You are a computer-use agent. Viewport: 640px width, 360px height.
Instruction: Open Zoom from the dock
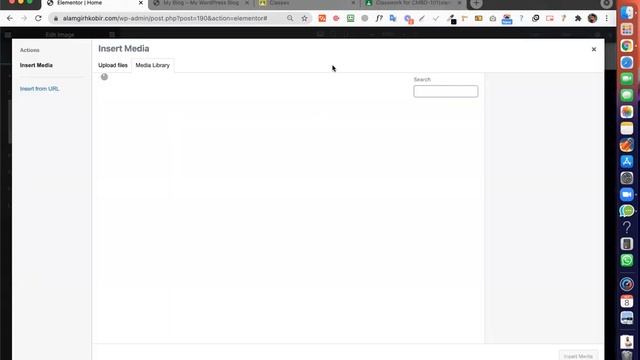(x=627, y=194)
